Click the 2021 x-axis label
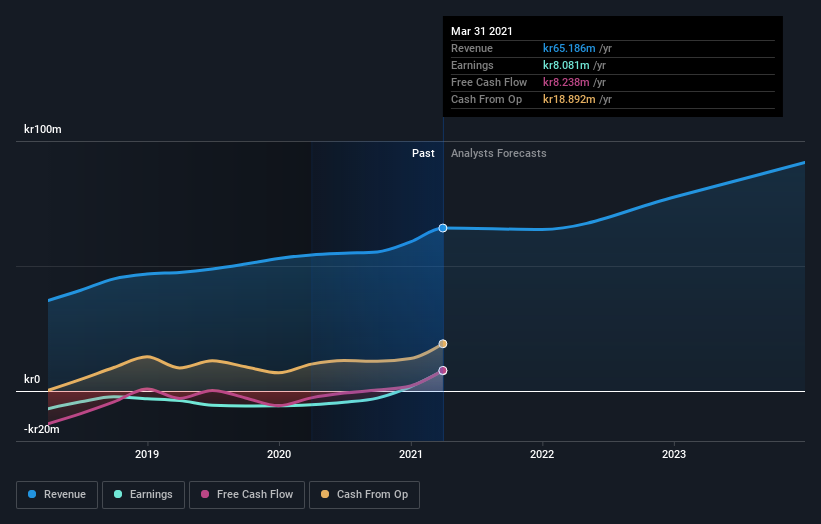This screenshot has height=524, width=821. pyautogui.click(x=410, y=454)
